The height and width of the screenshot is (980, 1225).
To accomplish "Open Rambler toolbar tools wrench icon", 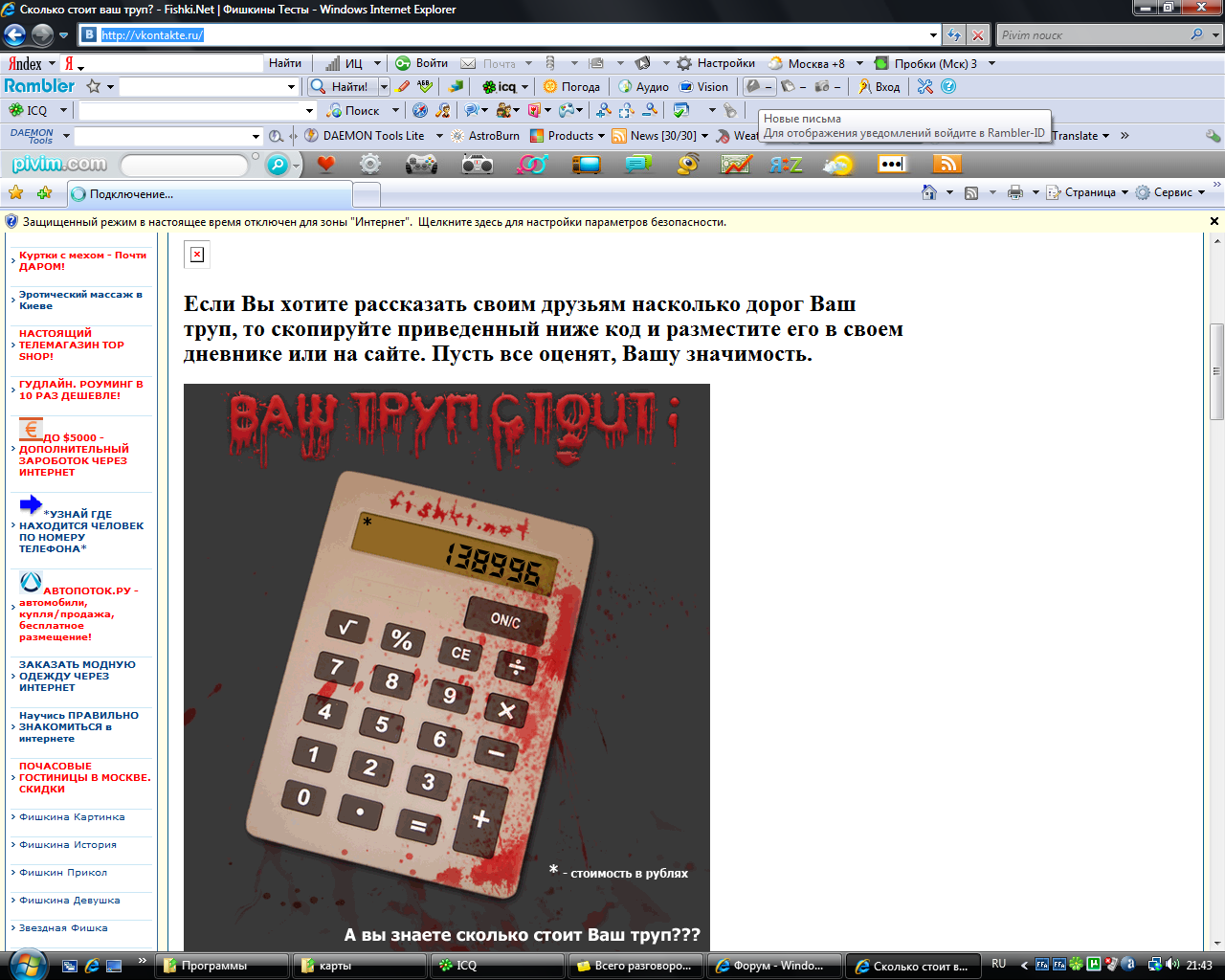I will [924, 86].
